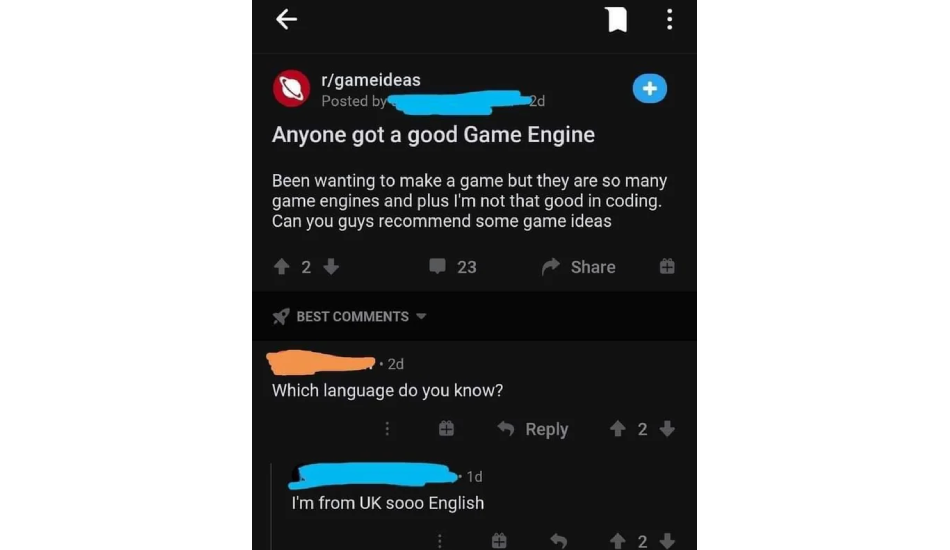Screen dimensions: 950x550
Task: Open the three-dot overflow menu at top
Action: click(x=669, y=19)
